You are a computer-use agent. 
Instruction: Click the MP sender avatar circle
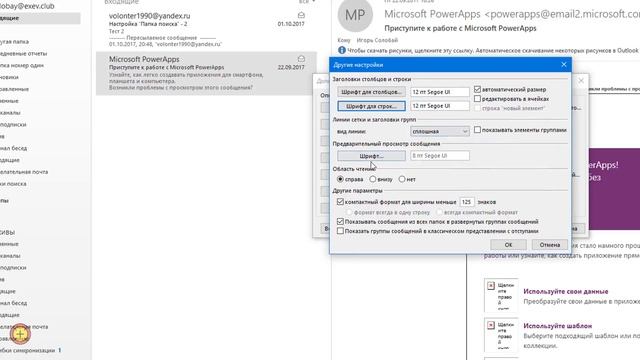(x=355, y=15)
